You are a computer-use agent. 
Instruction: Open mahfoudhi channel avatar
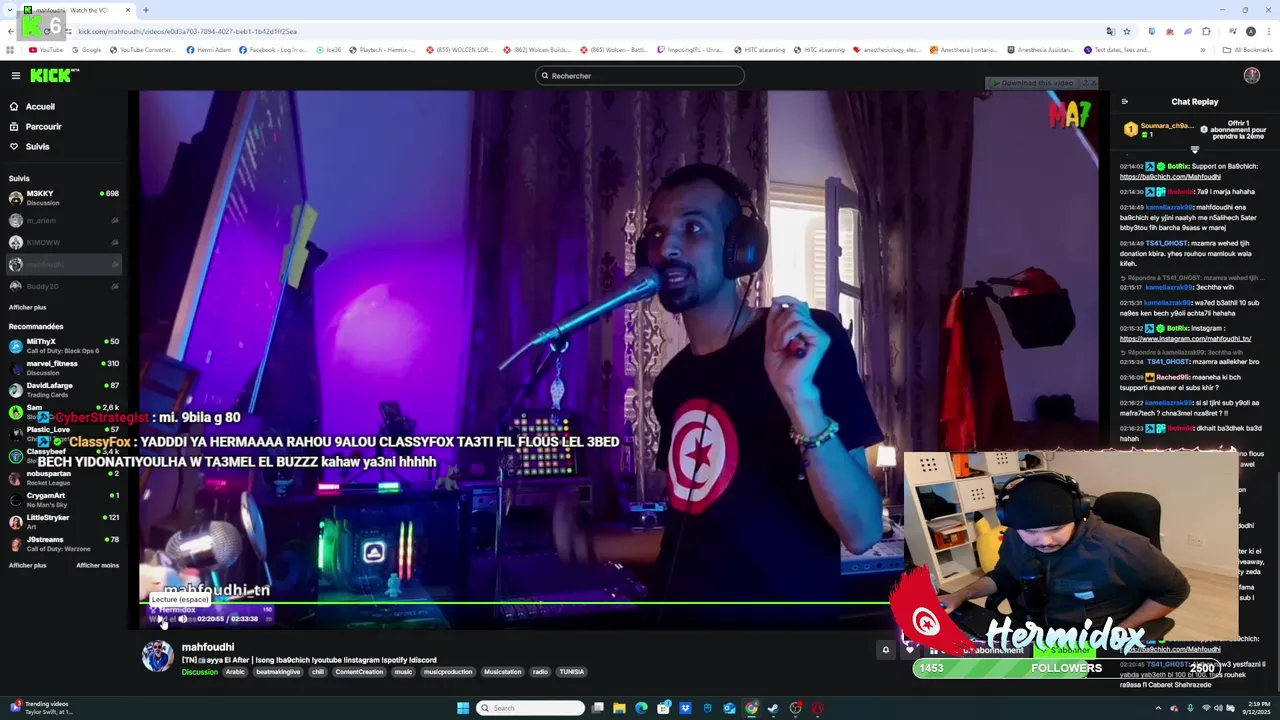[x=157, y=657]
